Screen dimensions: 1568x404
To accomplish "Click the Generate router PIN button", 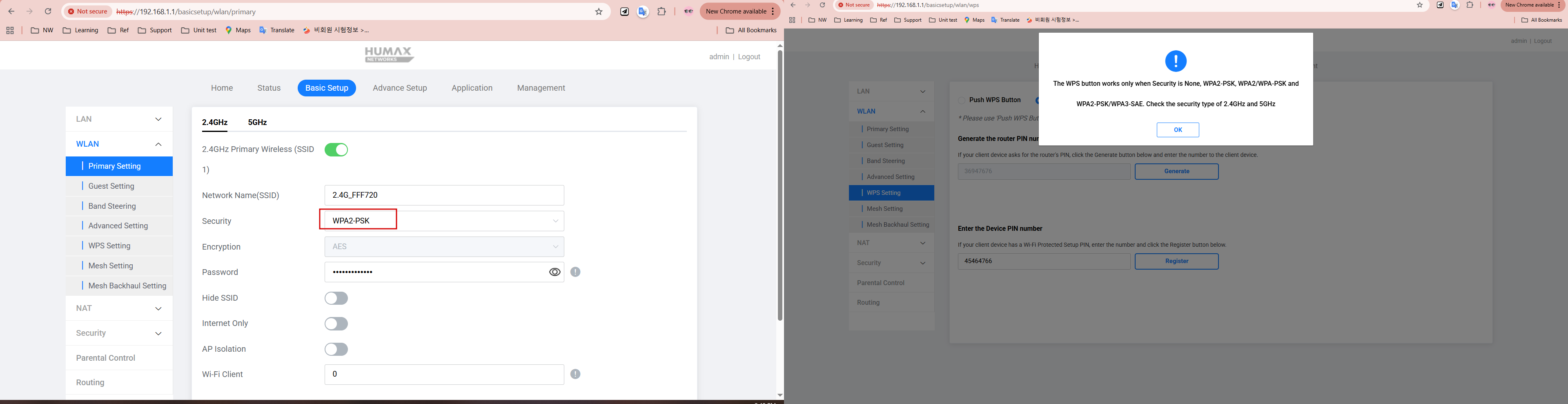I will 1176,171.
